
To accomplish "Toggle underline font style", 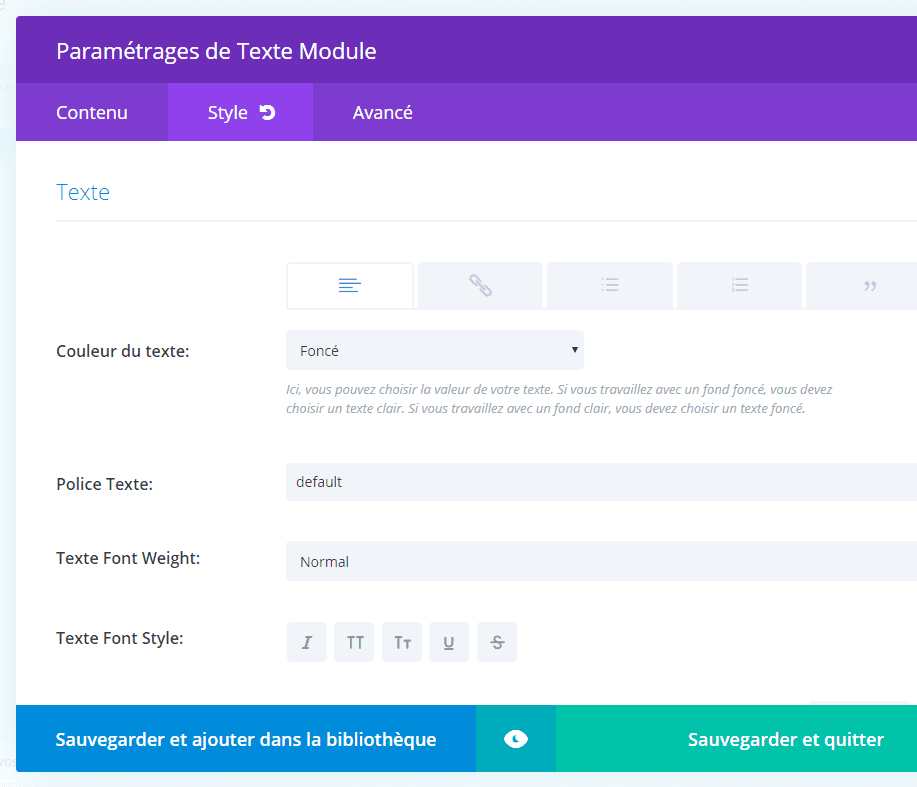I will coord(448,641).
